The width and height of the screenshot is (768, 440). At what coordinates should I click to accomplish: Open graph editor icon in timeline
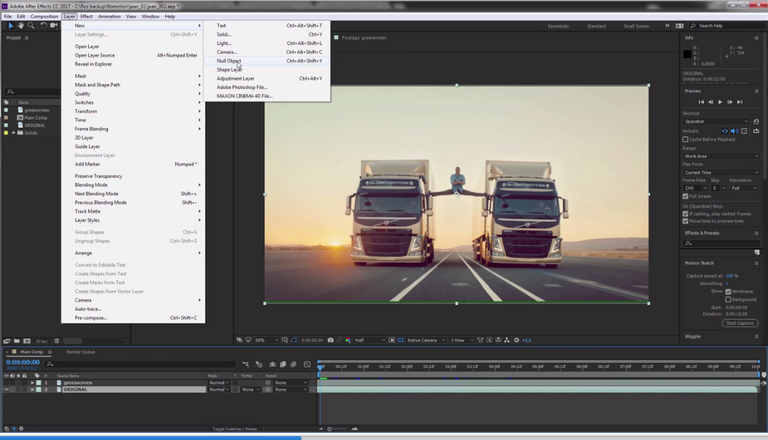(307, 364)
